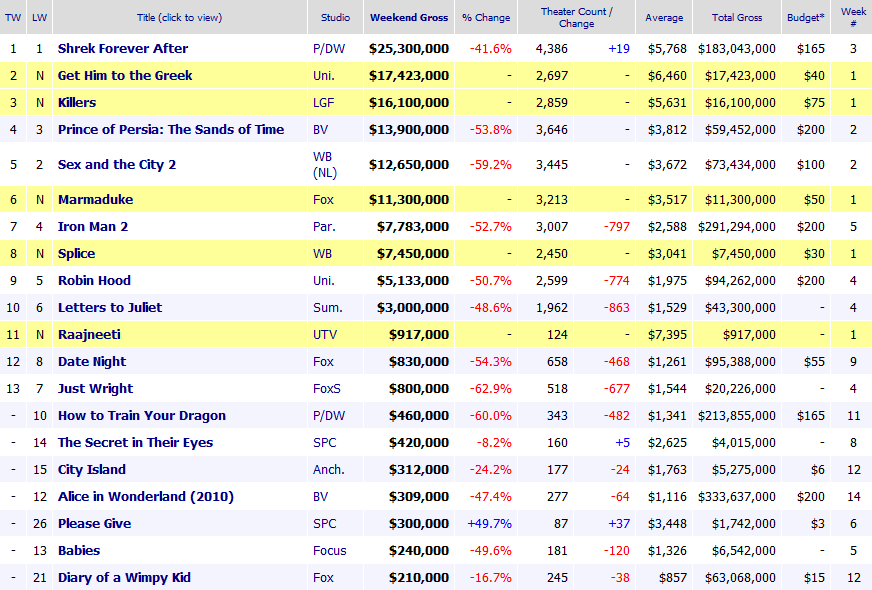Sort by the Average column header
Viewport: 872px width, 590px height.
pos(664,18)
